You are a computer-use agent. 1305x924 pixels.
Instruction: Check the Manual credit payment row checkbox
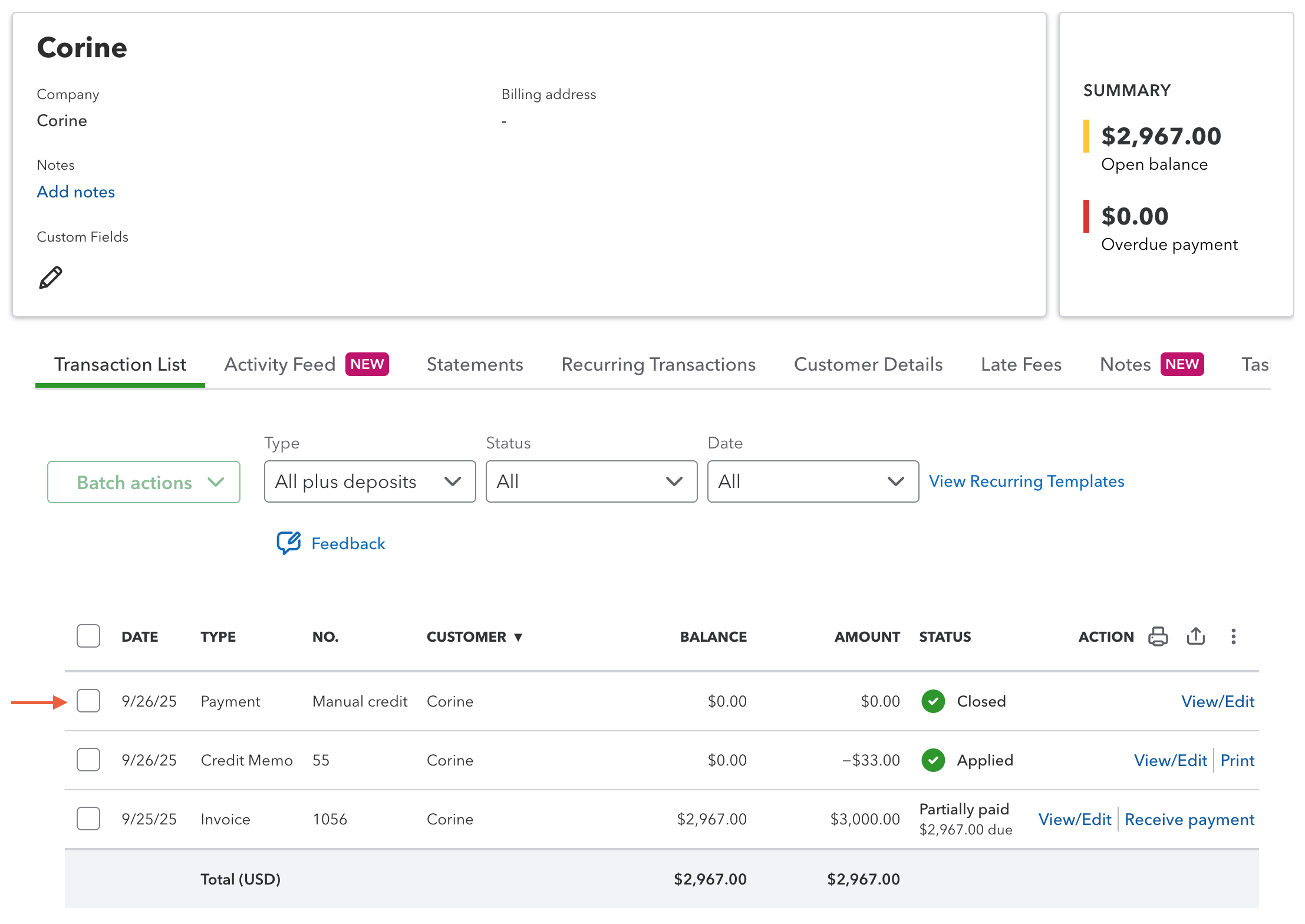[88, 701]
